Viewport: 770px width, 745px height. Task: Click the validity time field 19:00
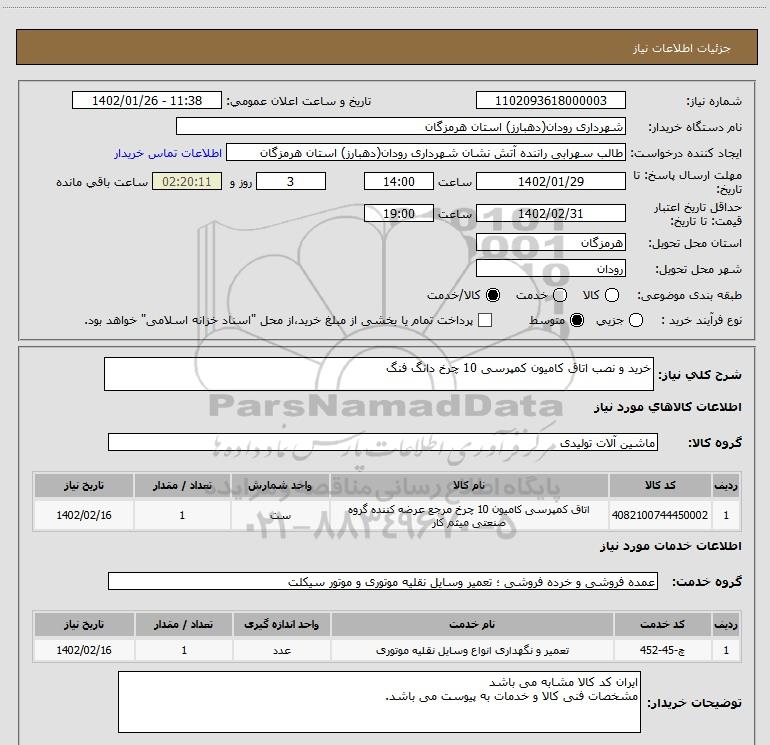coord(399,213)
